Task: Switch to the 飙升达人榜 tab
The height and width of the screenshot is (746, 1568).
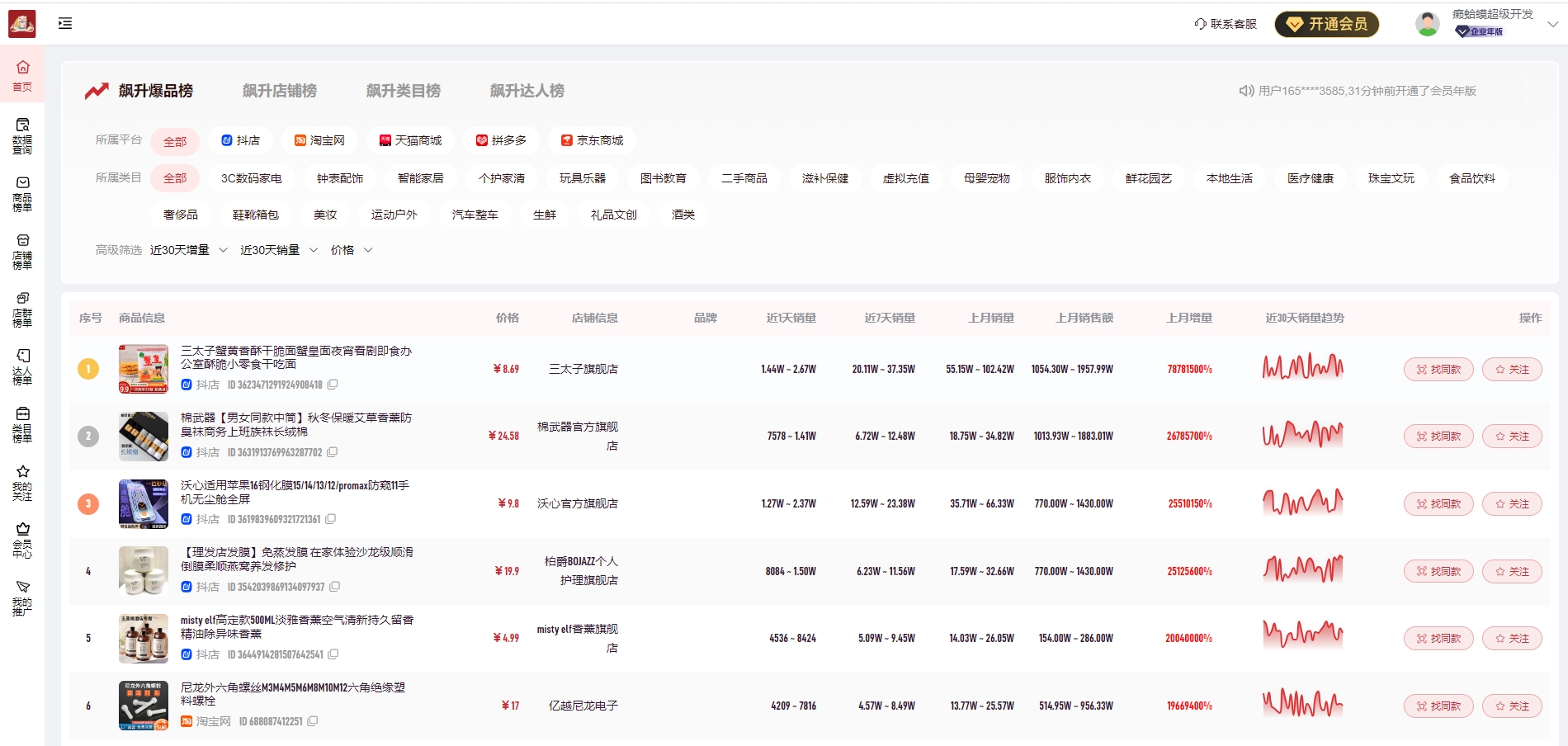Action: click(x=527, y=91)
